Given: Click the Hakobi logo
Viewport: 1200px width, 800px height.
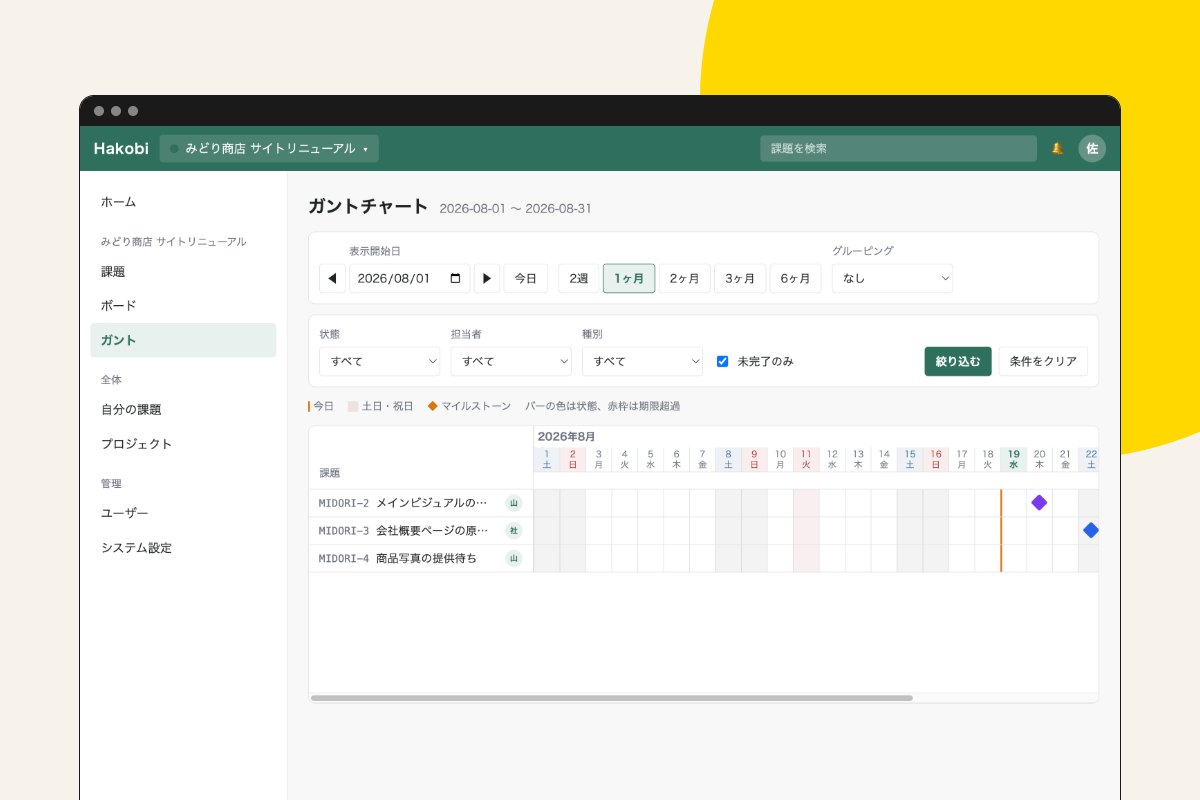Looking at the screenshot, I should tap(121, 149).
